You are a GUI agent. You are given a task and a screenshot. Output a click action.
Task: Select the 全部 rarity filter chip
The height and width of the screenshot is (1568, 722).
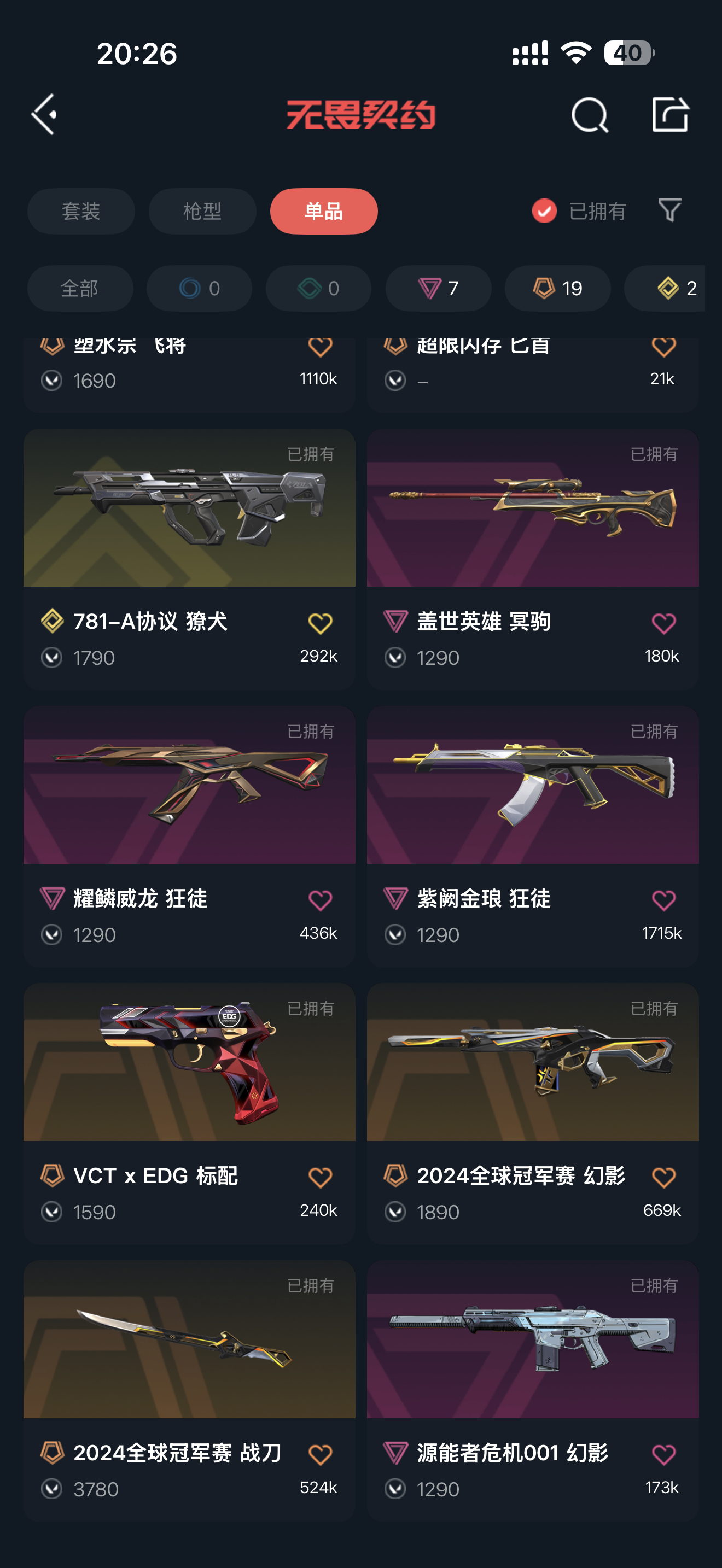[x=80, y=288]
